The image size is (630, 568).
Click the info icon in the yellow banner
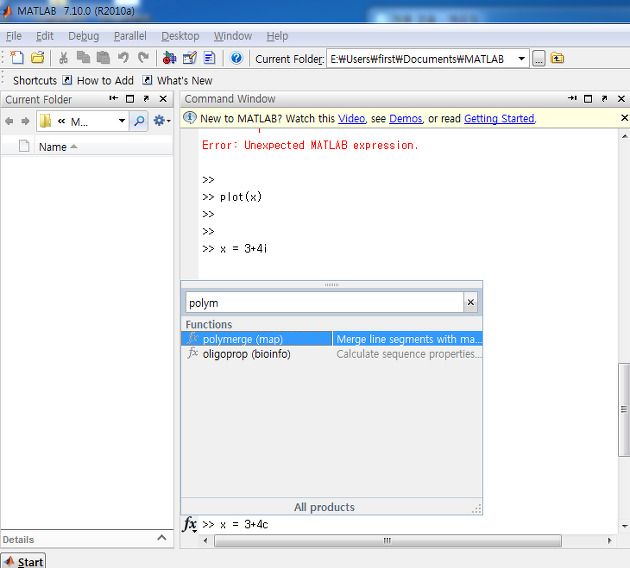click(x=190, y=118)
